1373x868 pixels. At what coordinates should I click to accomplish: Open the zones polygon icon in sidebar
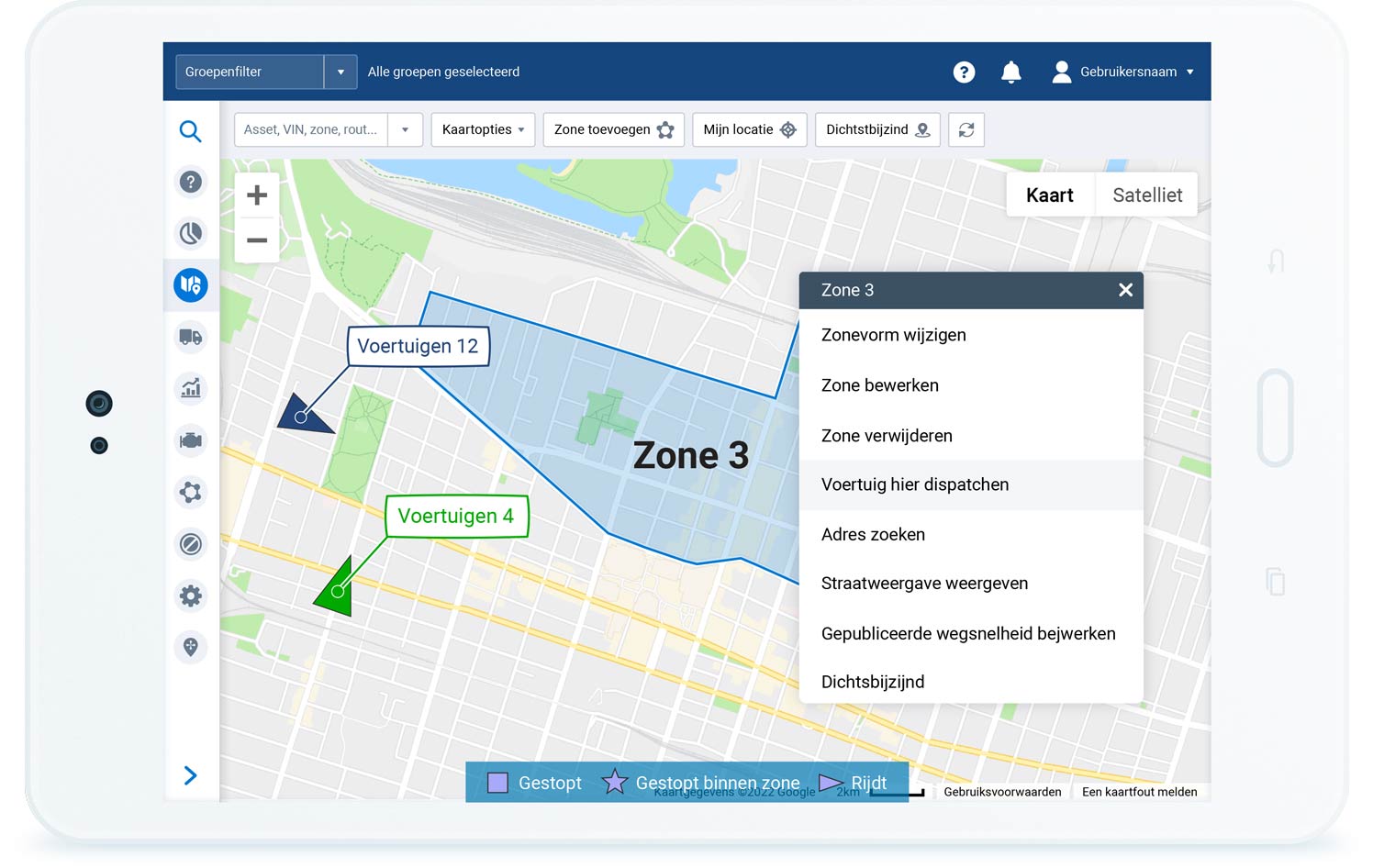(x=190, y=492)
